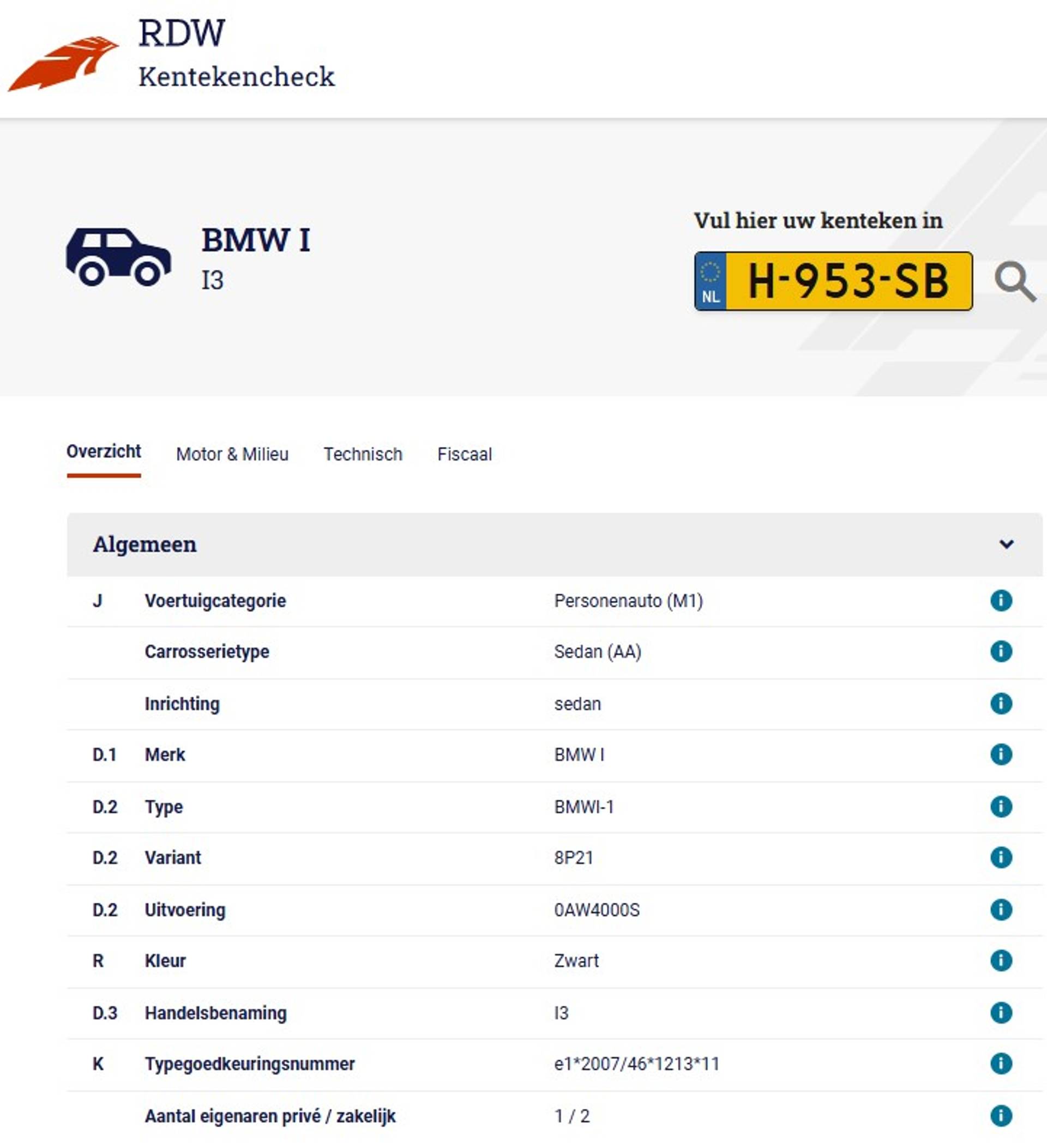Viewport: 1047px width, 1148px height.
Task: Click the Merk value BMW I
Action: 579,755
